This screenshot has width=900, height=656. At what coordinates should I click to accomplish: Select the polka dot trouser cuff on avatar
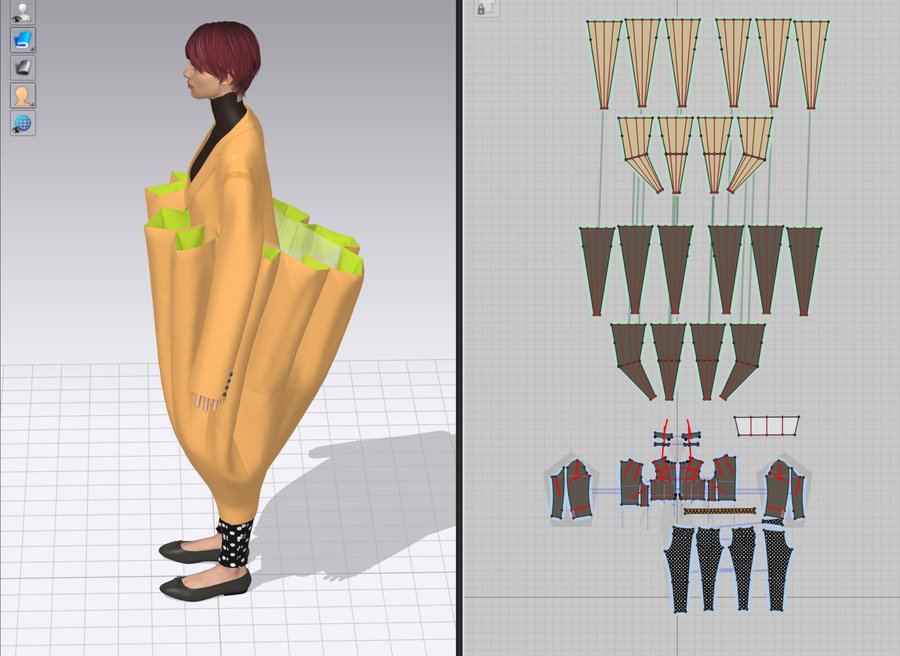[233, 543]
